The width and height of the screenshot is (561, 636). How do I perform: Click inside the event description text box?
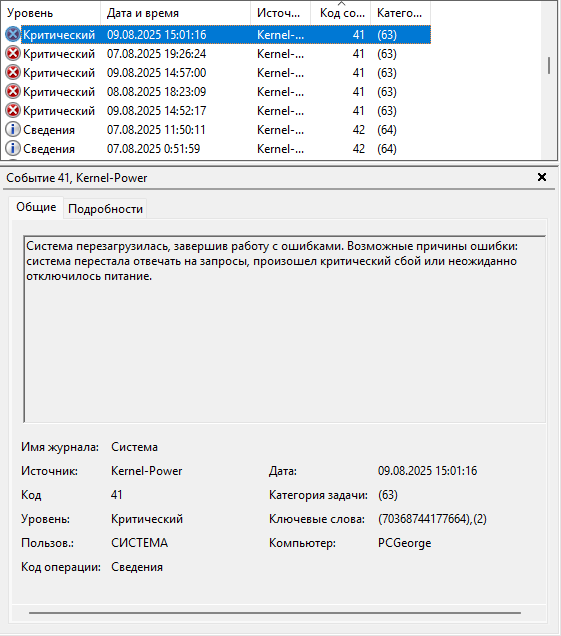[285, 329]
